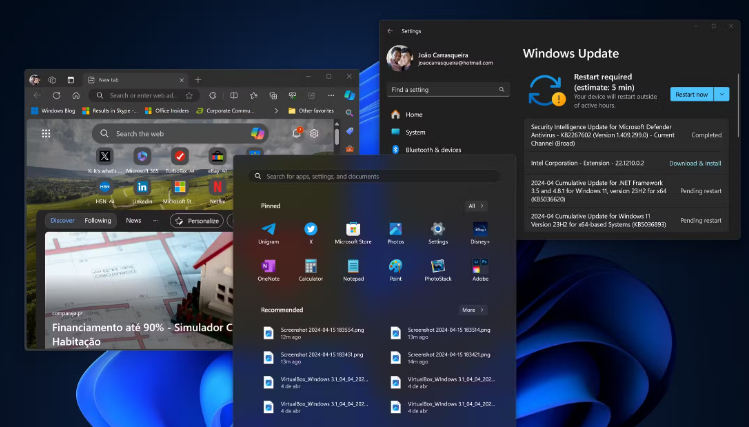Go back using Settings window back arrow
This screenshot has height=427, width=749.
pyautogui.click(x=390, y=31)
